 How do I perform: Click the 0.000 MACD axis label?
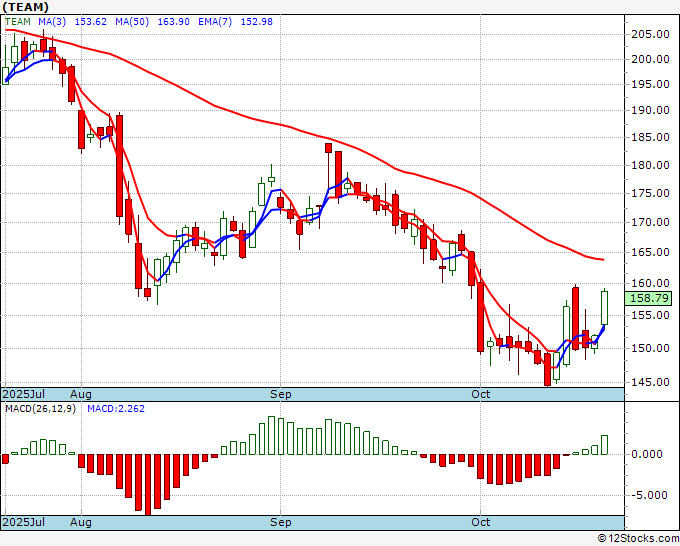tap(647, 454)
